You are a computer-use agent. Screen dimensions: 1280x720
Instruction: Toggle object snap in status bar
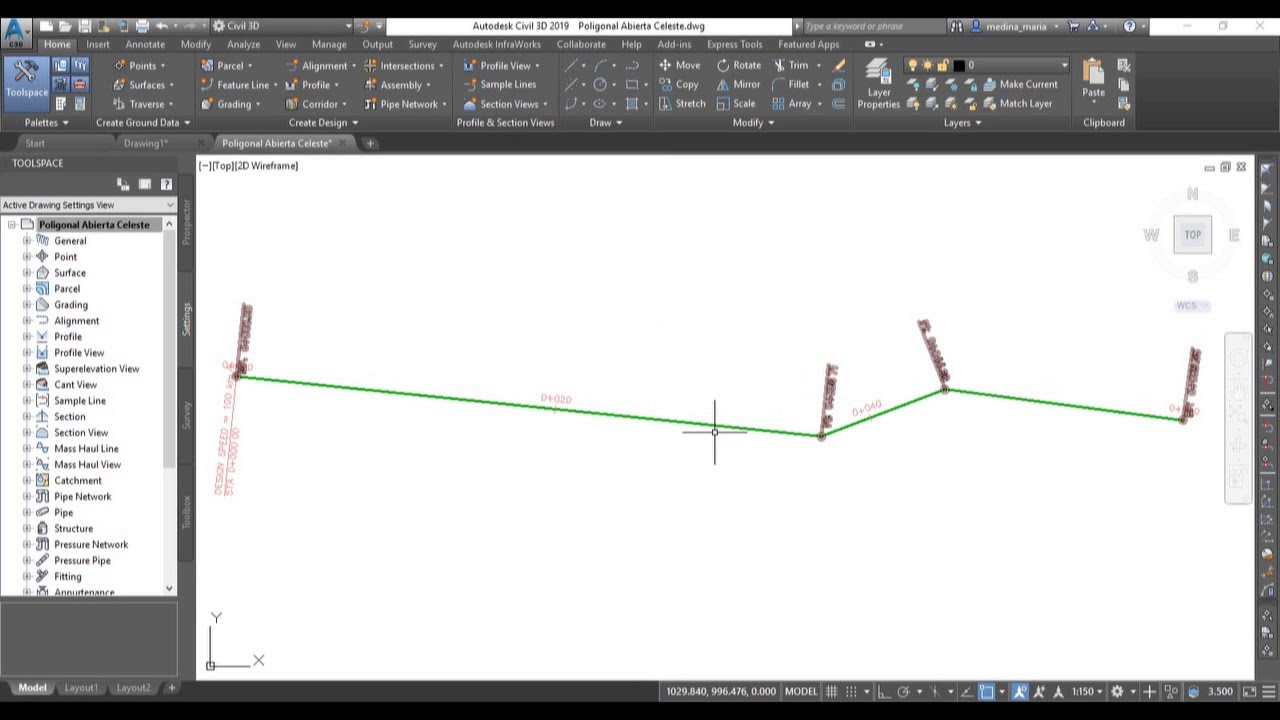click(x=986, y=691)
